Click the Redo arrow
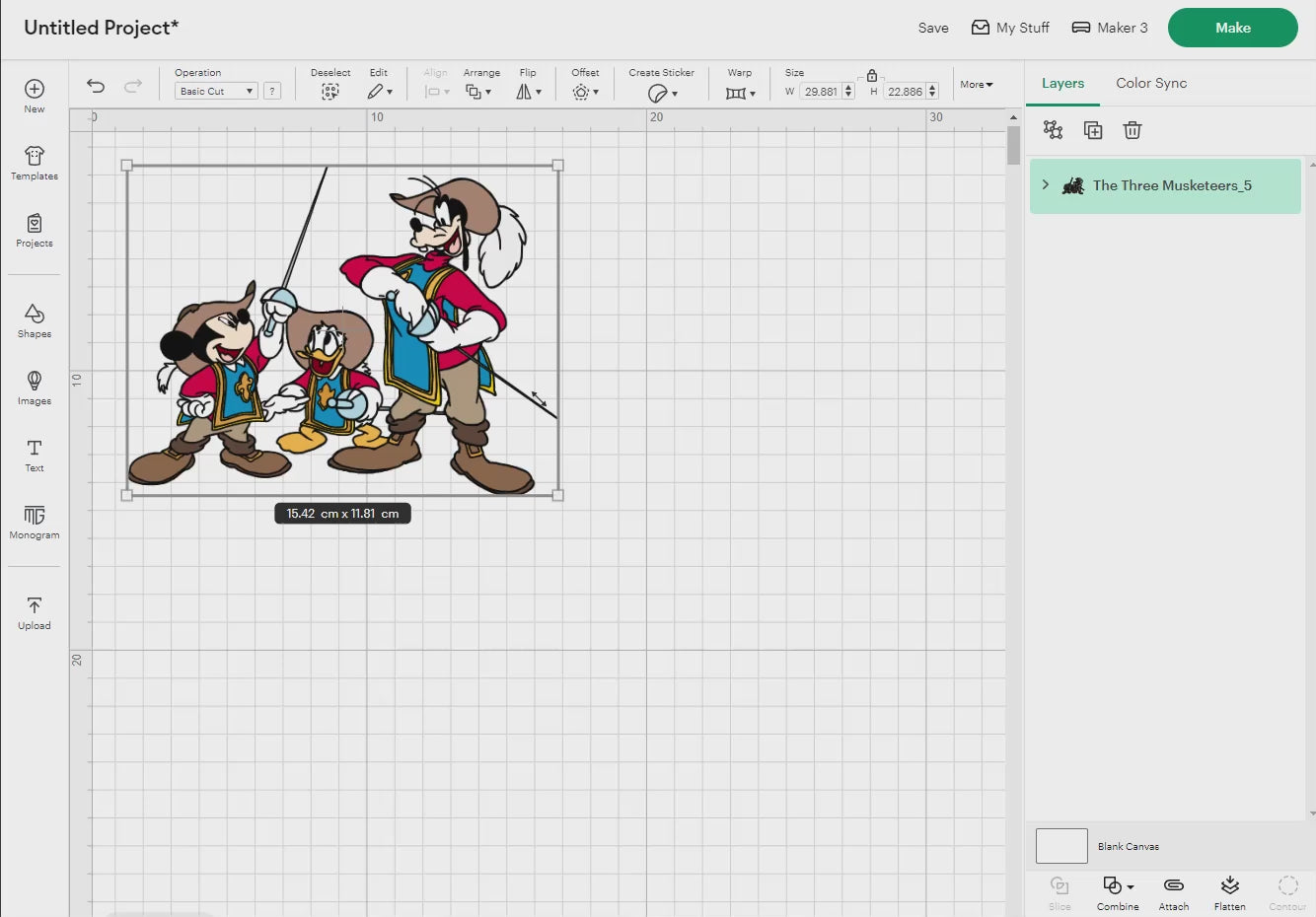Screen dimensions: 1316x917 [x=133, y=86]
